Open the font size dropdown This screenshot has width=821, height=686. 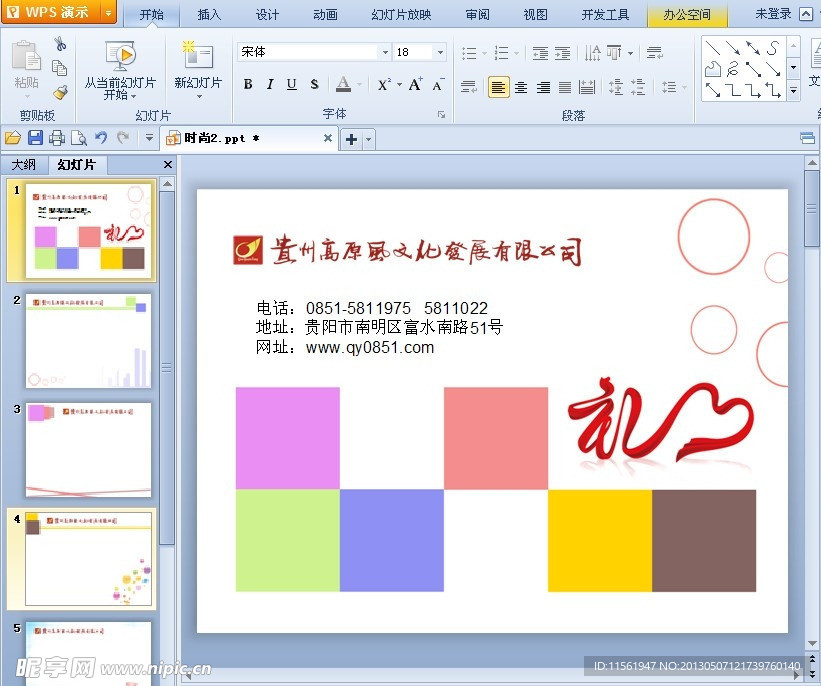click(x=440, y=52)
